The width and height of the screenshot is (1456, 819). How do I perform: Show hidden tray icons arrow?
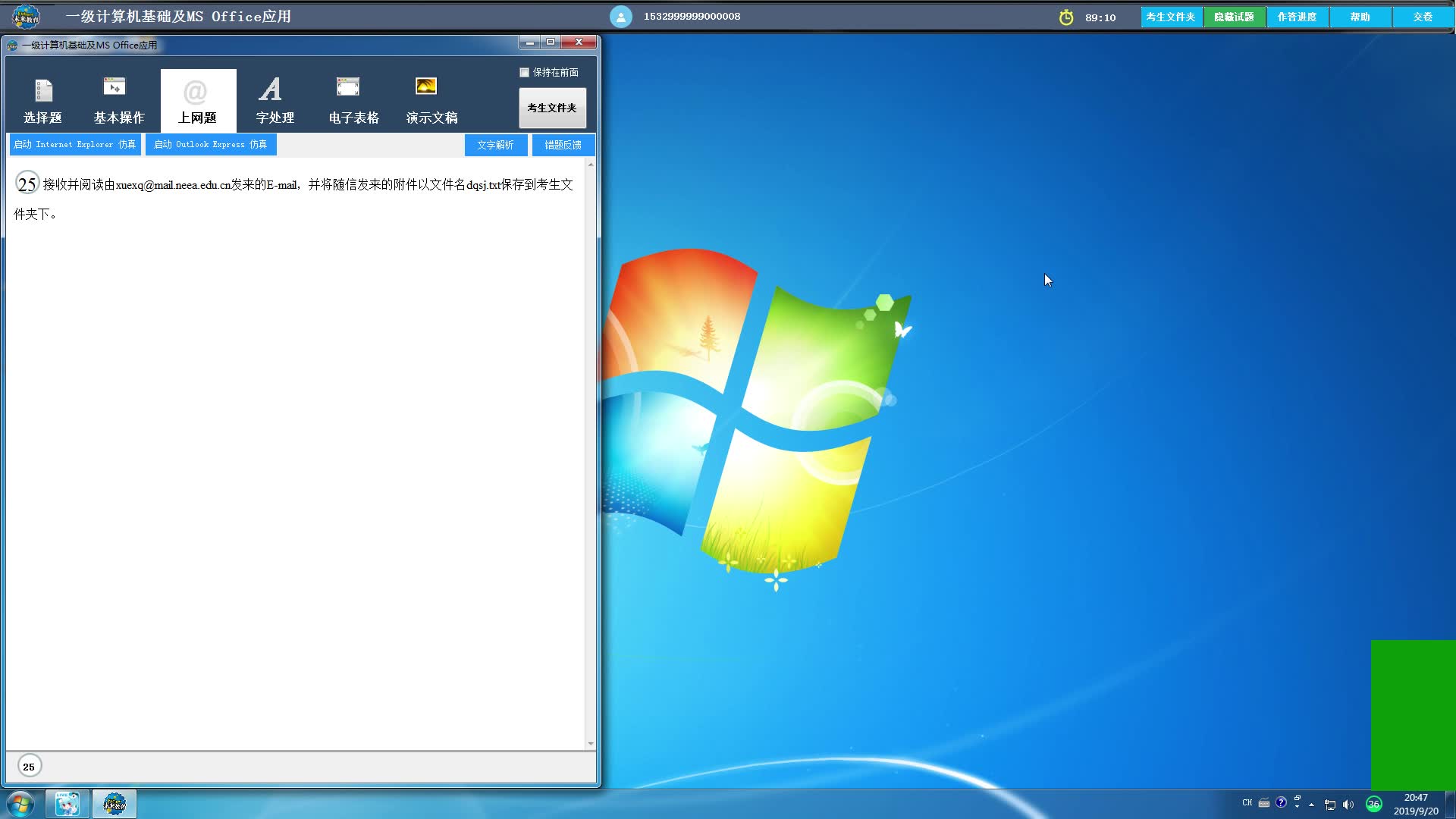(x=1311, y=805)
